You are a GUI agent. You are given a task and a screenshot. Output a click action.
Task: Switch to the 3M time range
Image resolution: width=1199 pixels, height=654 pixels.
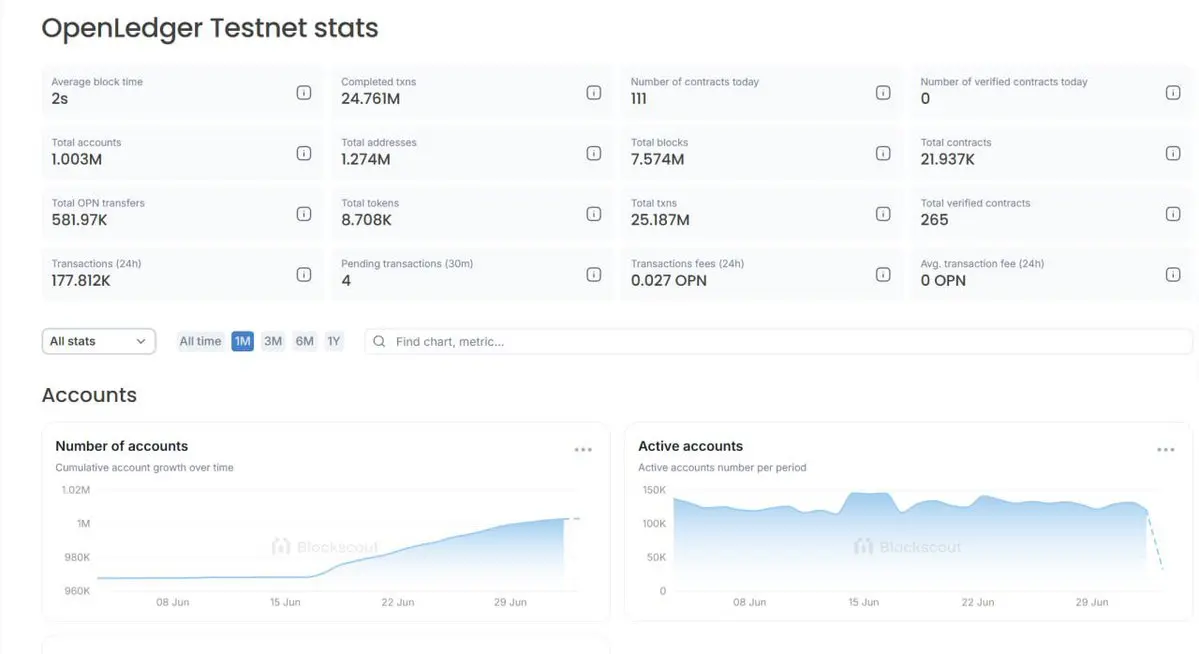click(x=273, y=341)
